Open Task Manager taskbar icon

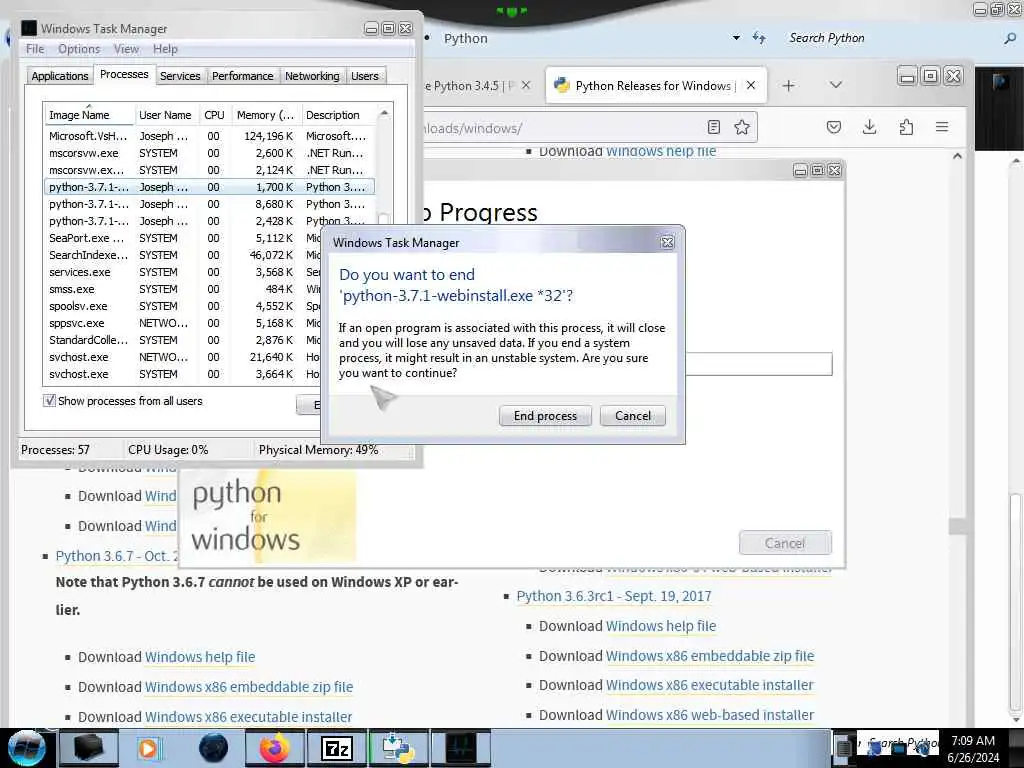point(461,748)
